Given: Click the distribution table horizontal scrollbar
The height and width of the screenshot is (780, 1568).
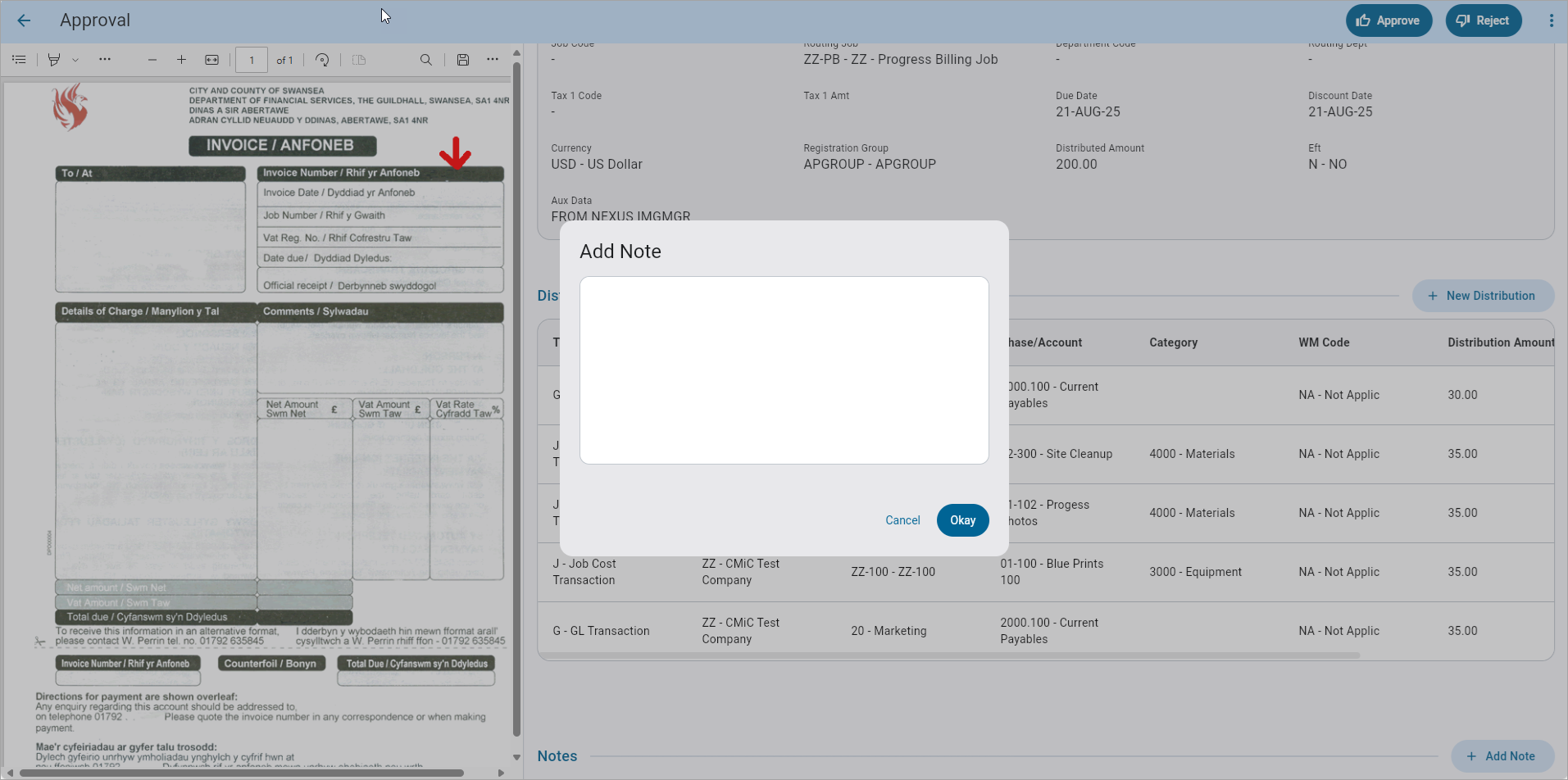Looking at the screenshot, I should click(x=951, y=655).
